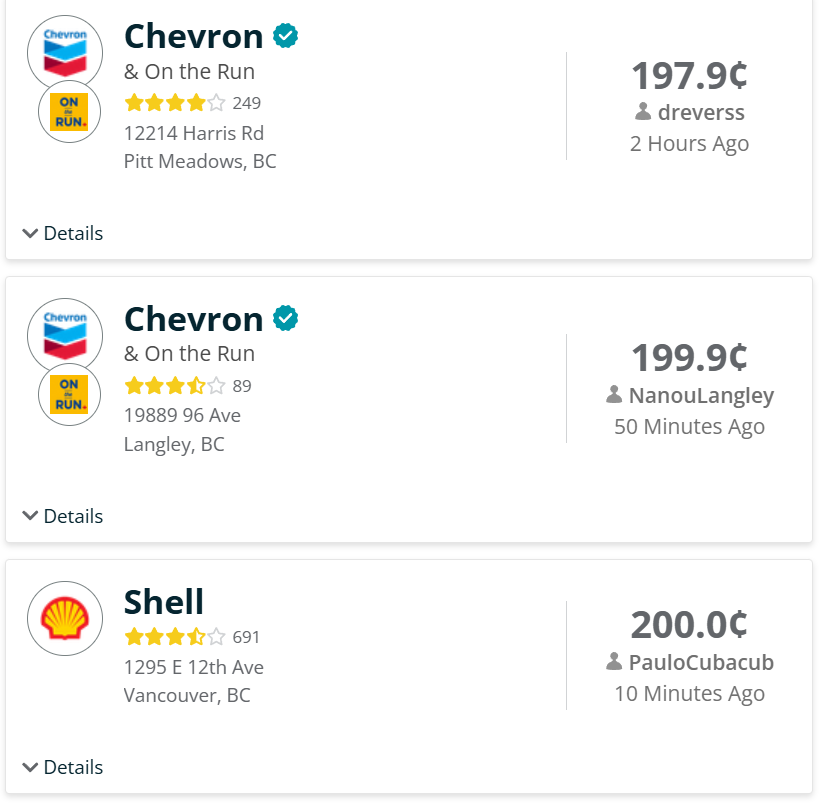This screenshot has height=804, width=824.
Task: Click user icon next to dreverss
Action: [643, 112]
